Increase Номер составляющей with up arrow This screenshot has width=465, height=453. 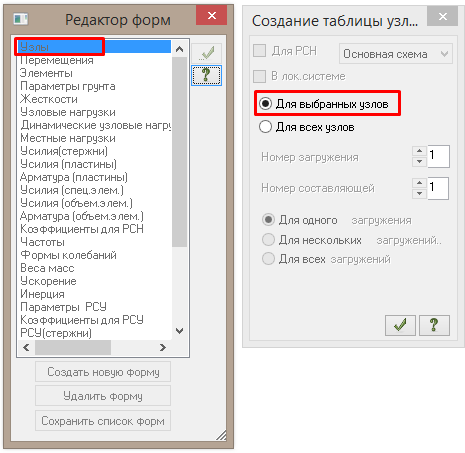[x=419, y=183]
